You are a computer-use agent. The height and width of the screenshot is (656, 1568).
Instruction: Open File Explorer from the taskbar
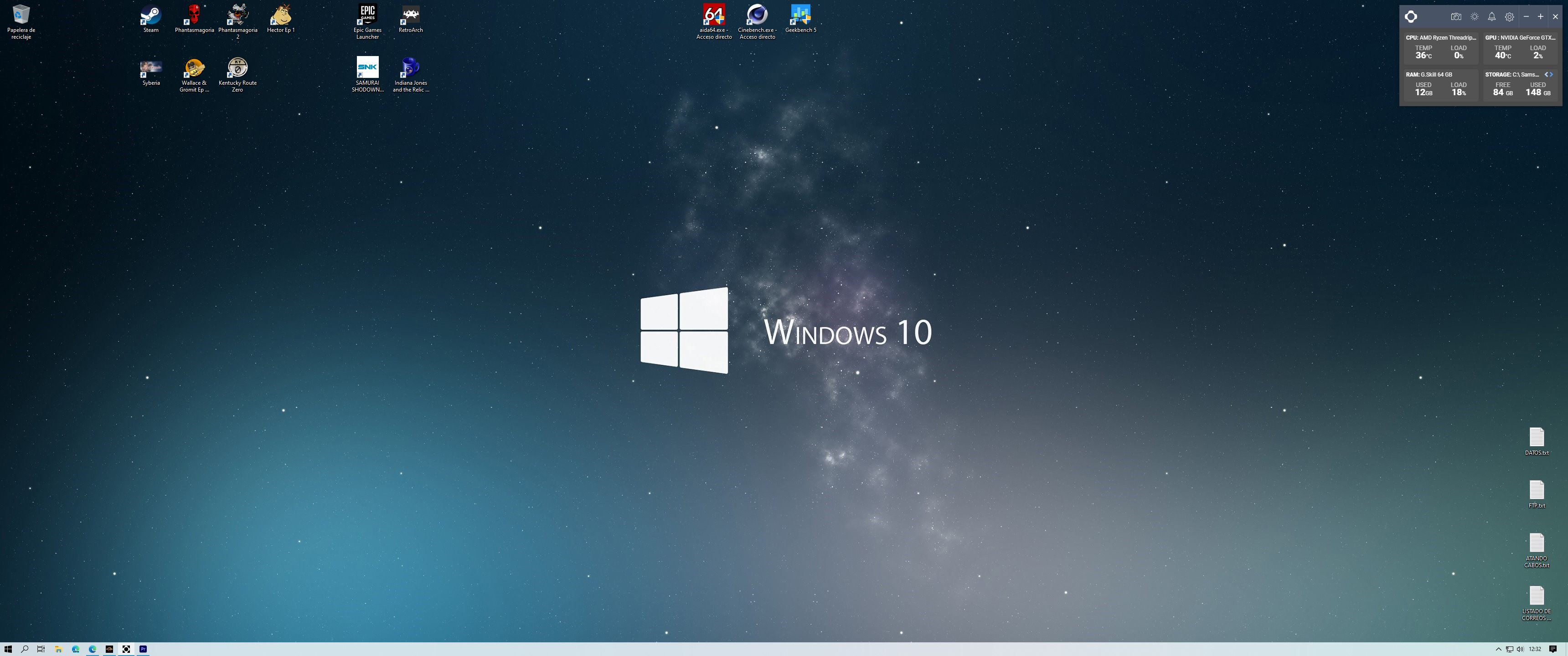click(58, 649)
